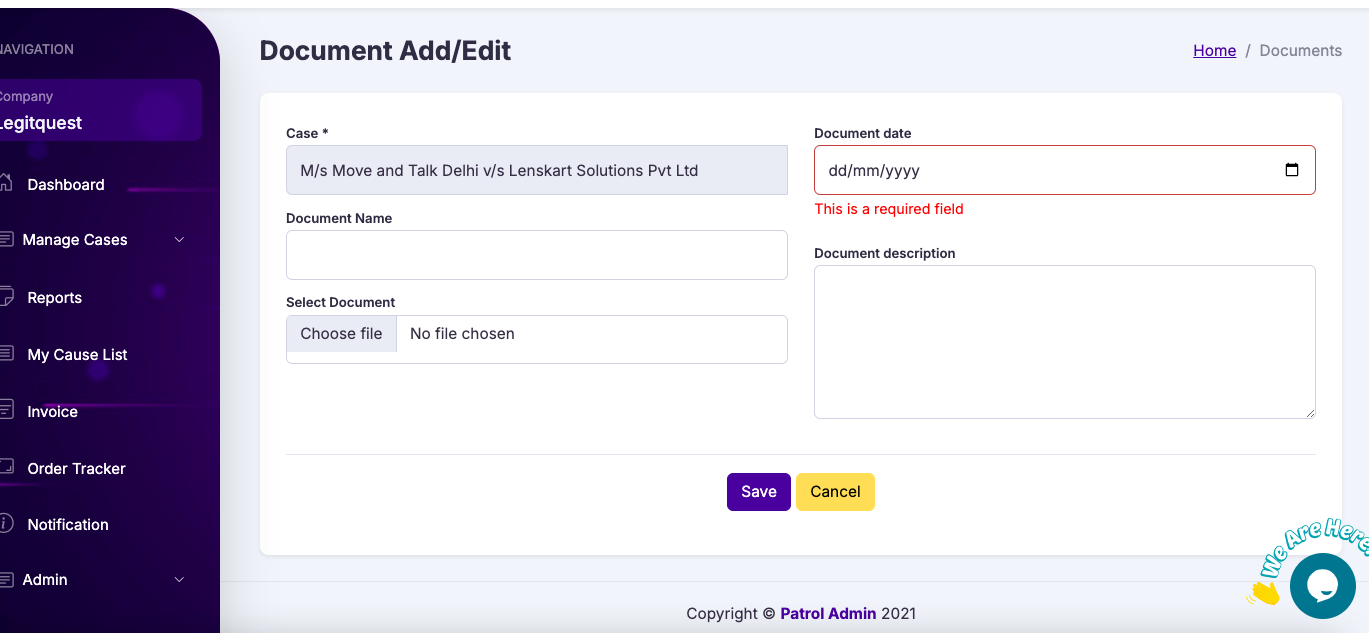Open the chat support bubble icon
The height and width of the screenshot is (633, 1369).
pyautogui.click(x=1322, y=586)
